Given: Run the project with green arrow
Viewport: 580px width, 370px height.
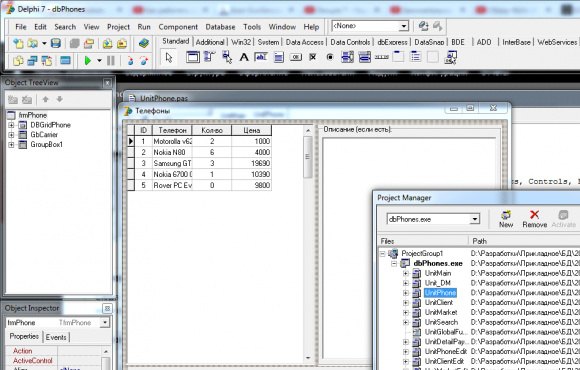Looking at the screenshot, I should 88,60.
